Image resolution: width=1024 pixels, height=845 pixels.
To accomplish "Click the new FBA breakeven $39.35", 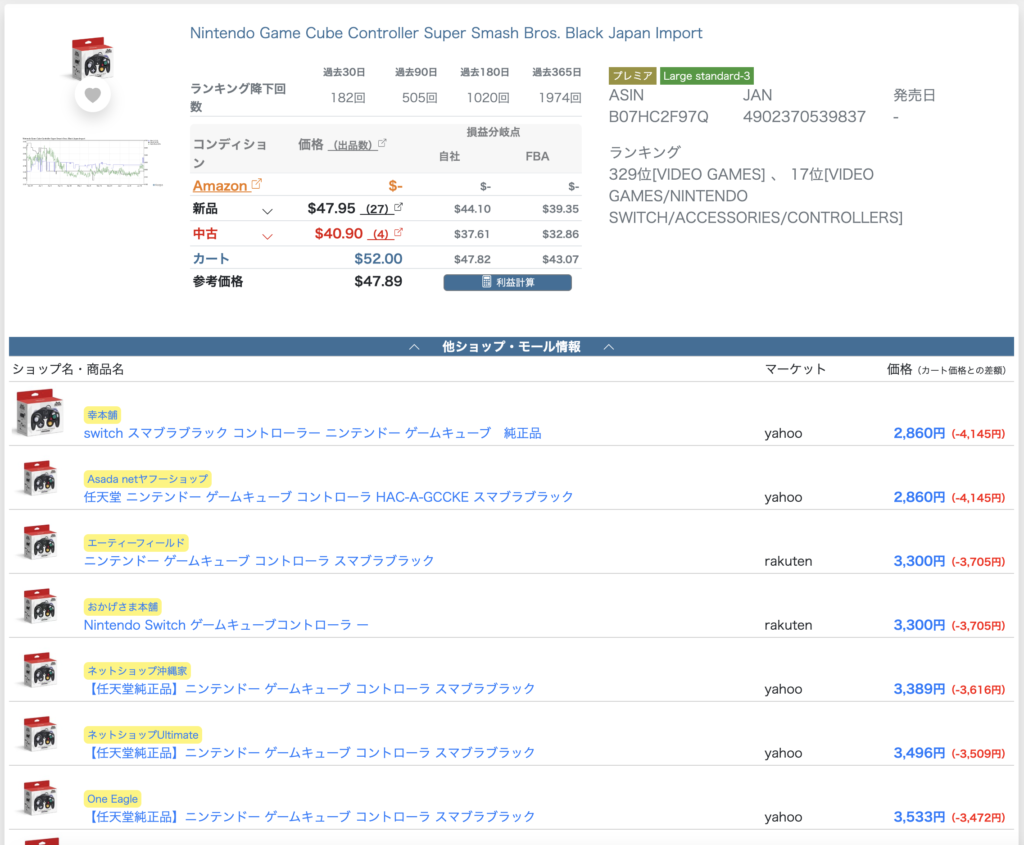I will coord(560,209).
